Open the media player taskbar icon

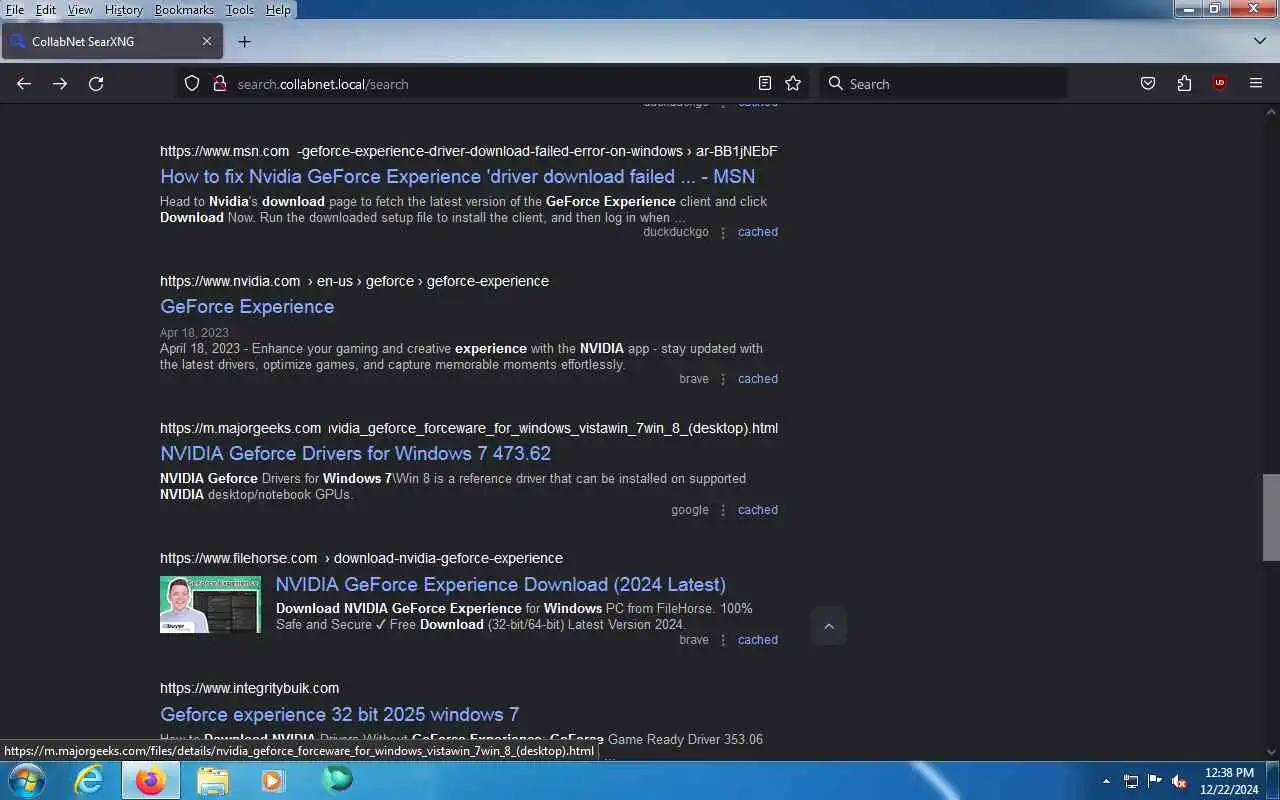point(273,780)
